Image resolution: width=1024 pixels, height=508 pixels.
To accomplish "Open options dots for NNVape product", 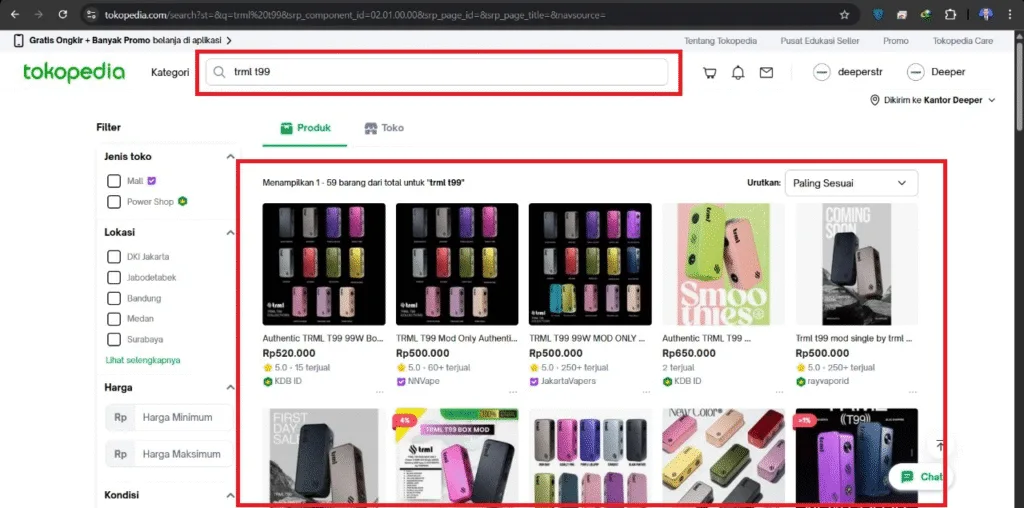I will pos(513,392).
